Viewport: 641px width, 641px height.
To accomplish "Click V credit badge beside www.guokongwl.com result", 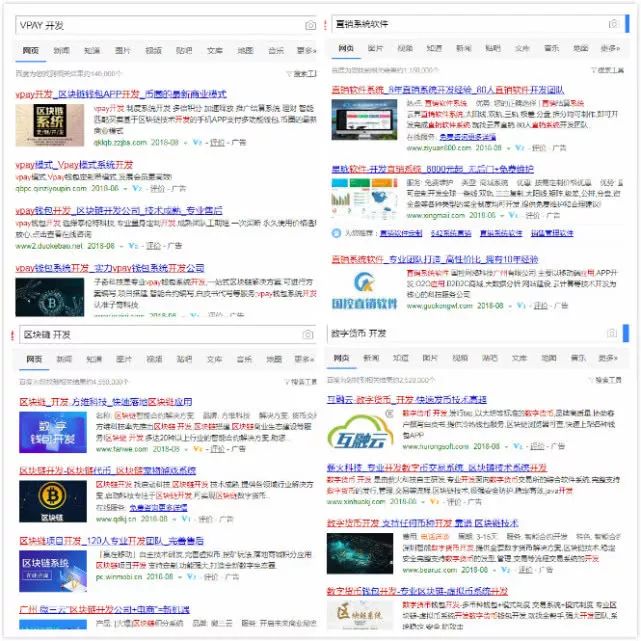I will 521,305.
